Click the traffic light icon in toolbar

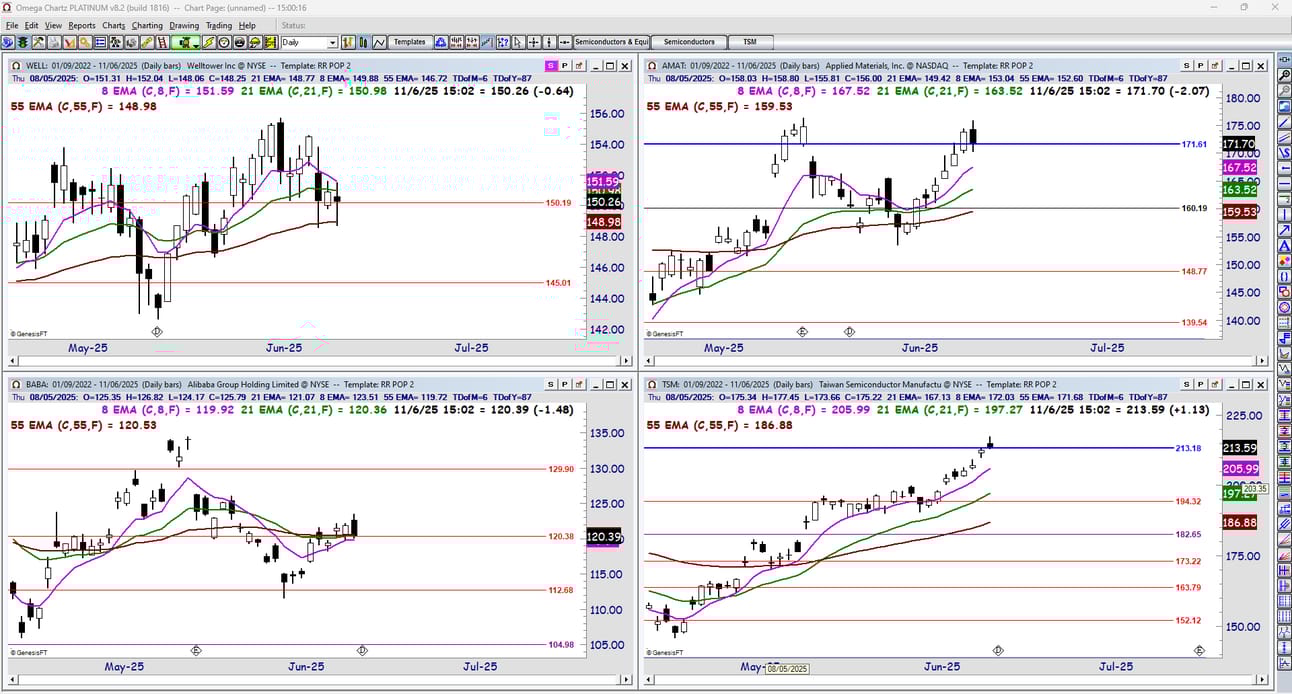[x=22, y=43]
